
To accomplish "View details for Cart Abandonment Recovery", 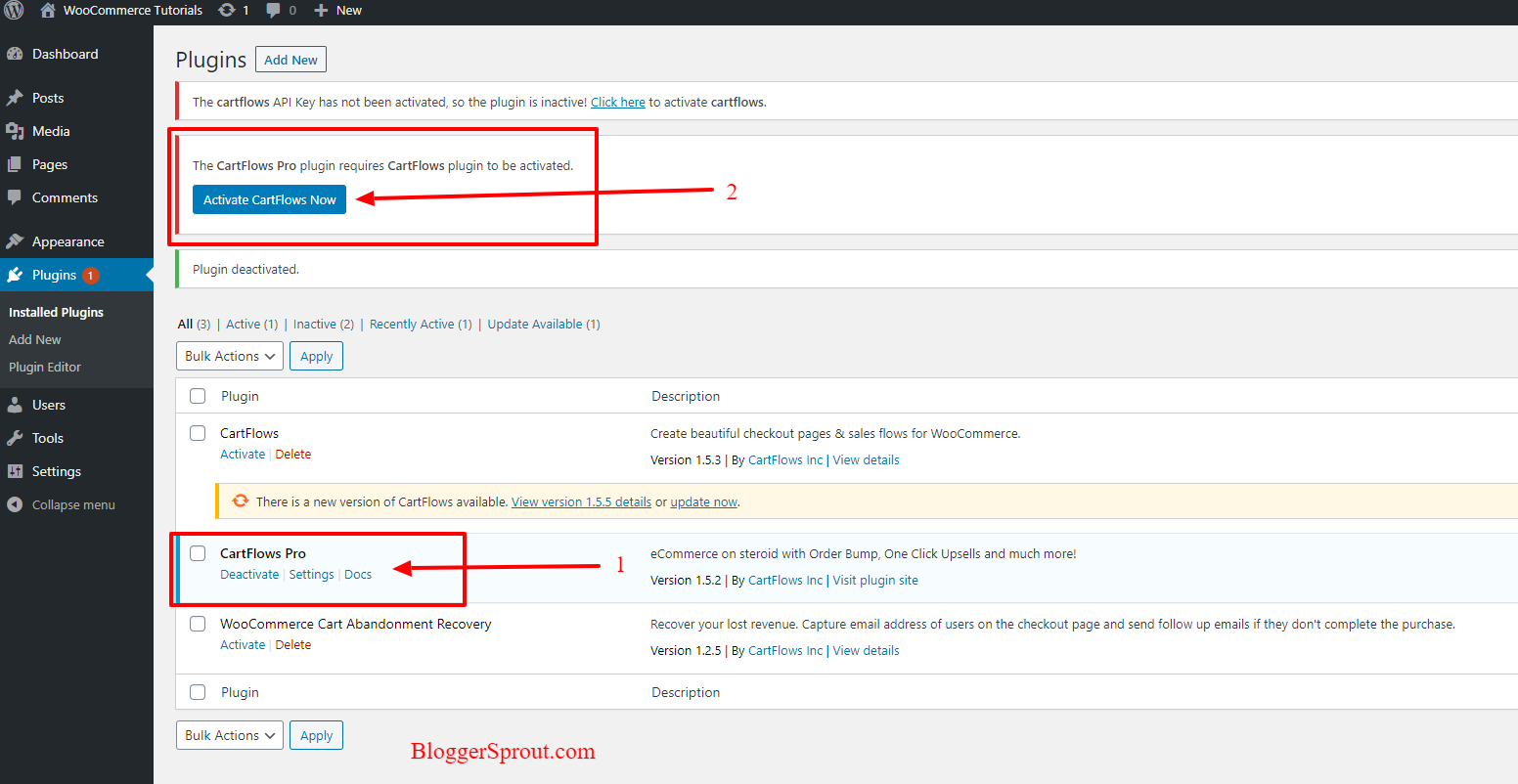I will [866, 650].
